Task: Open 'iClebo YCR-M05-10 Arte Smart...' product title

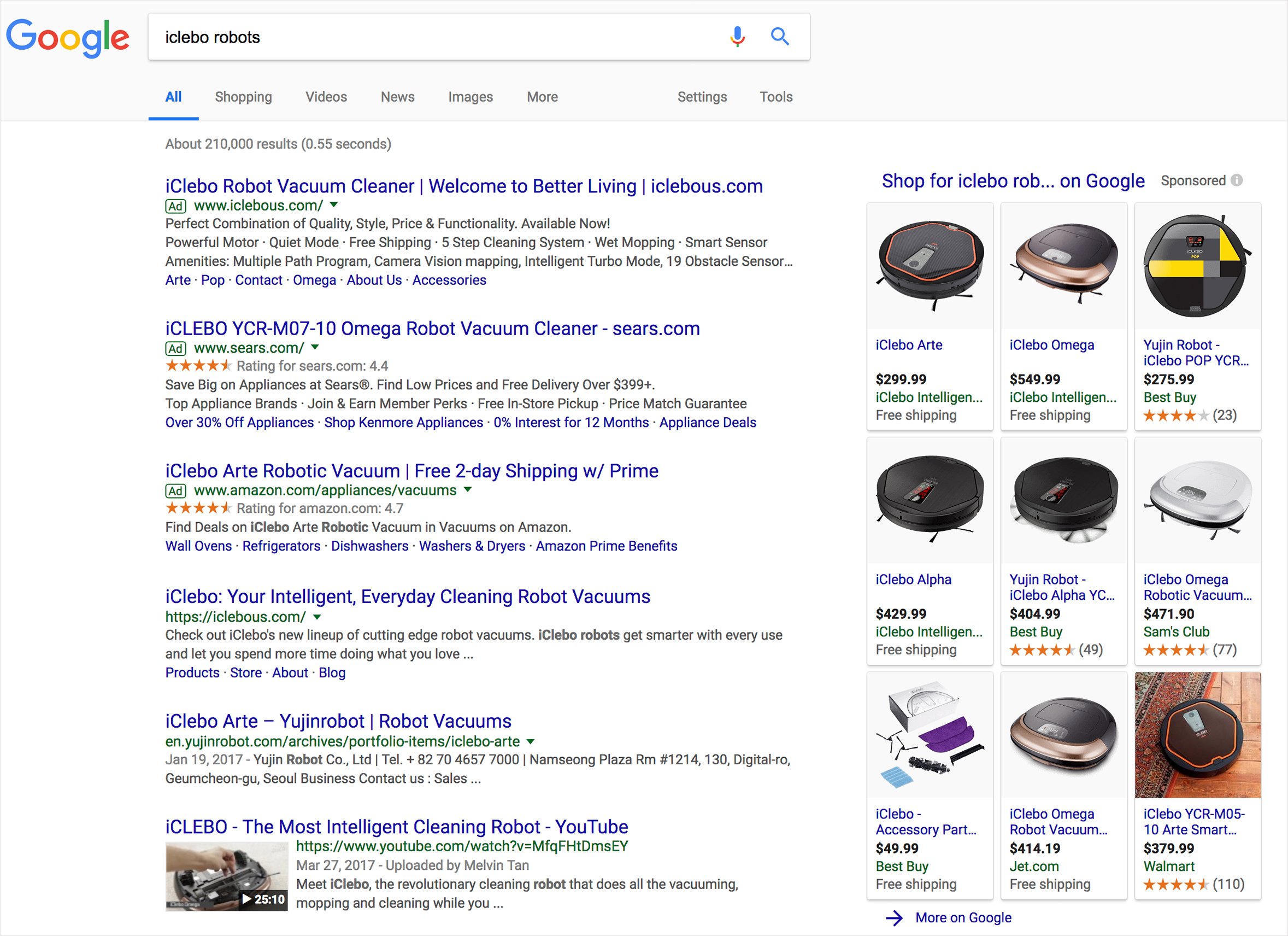Action: click(1195, 821)
